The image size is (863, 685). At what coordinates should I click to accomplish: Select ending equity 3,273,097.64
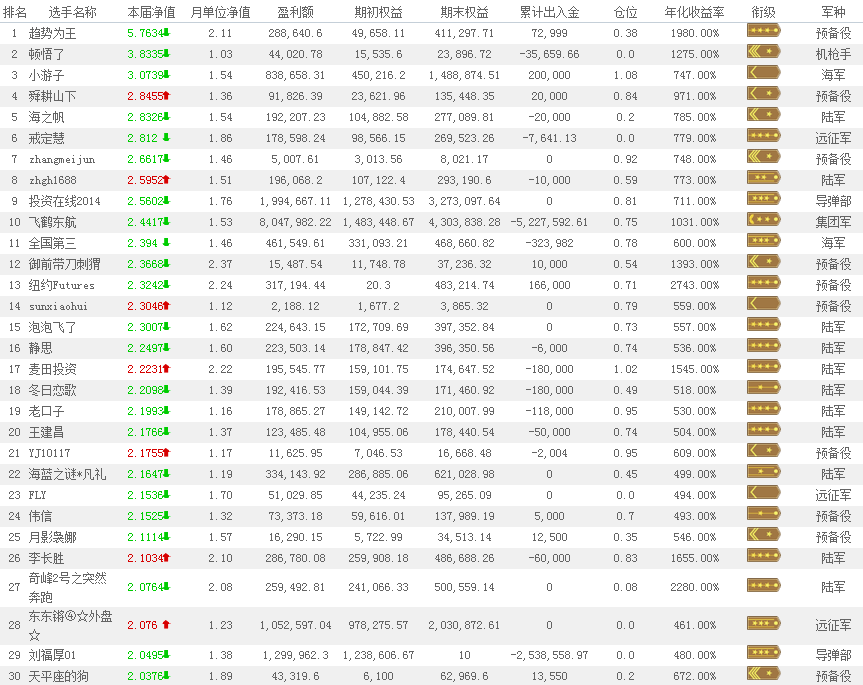pos(464,201)
